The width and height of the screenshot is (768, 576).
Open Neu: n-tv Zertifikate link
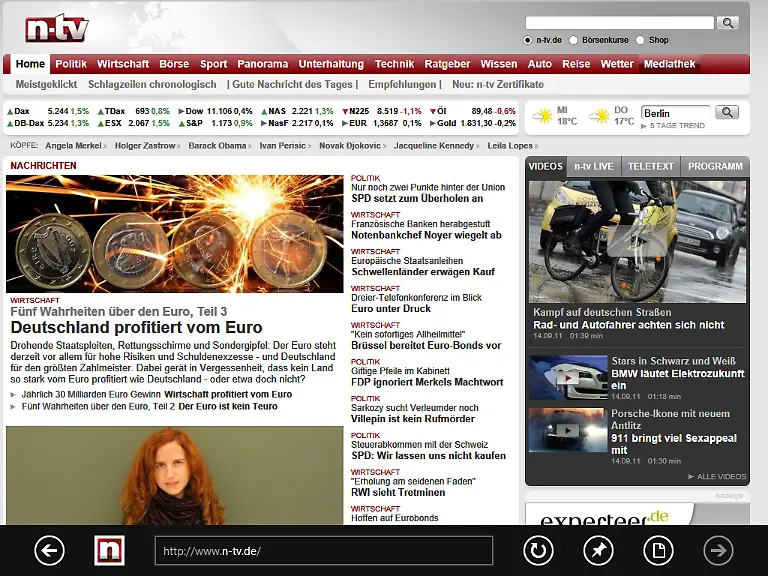pyautogui.click(x=498, y=84)
